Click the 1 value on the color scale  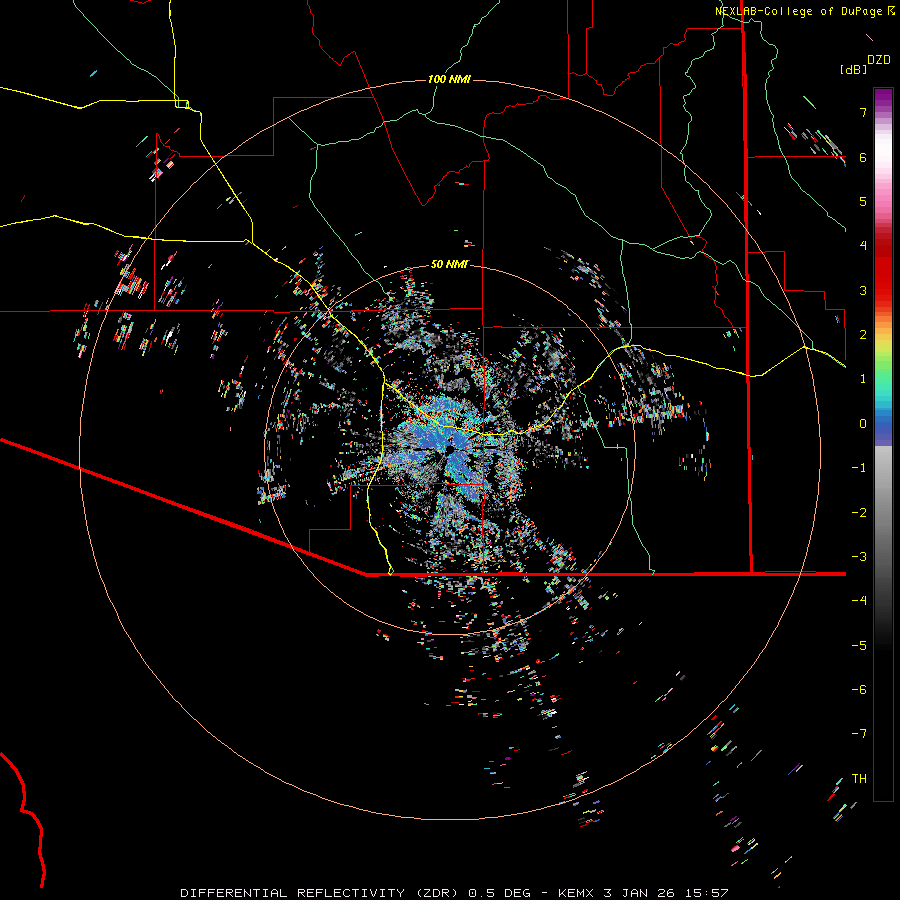point(863,379)
